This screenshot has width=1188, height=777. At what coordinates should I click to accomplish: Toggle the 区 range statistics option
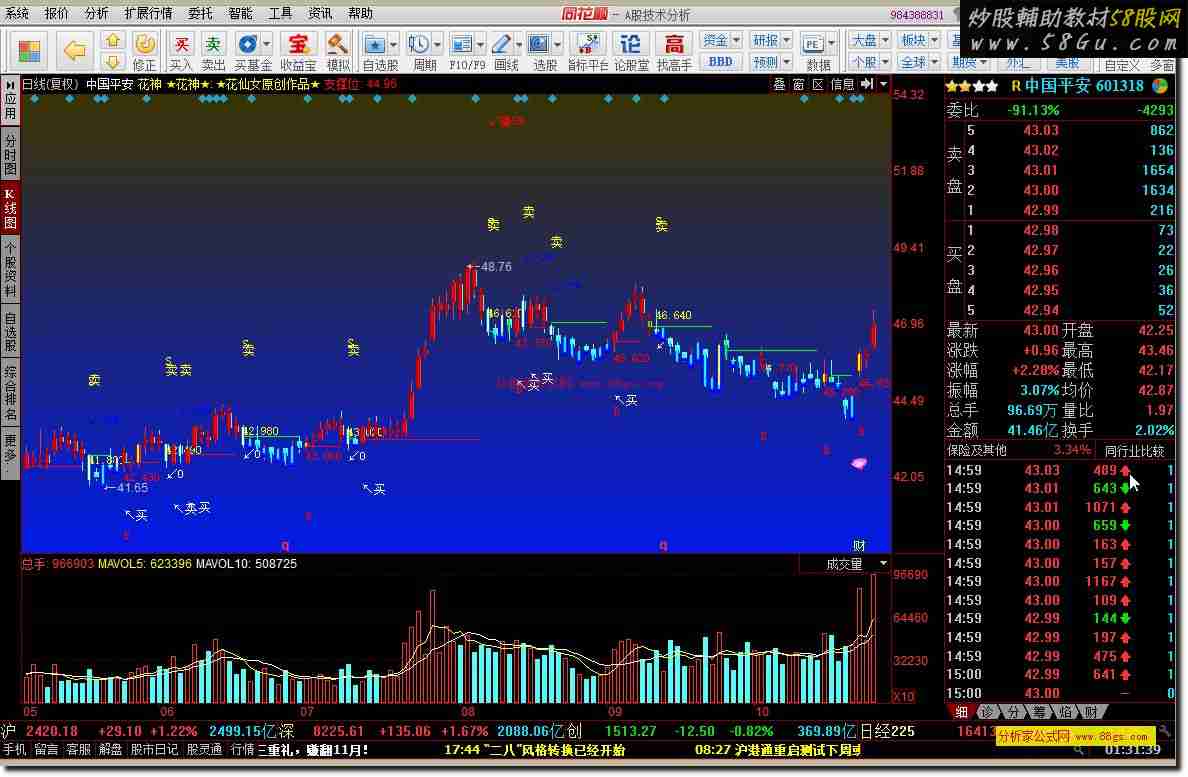point(818,85)
